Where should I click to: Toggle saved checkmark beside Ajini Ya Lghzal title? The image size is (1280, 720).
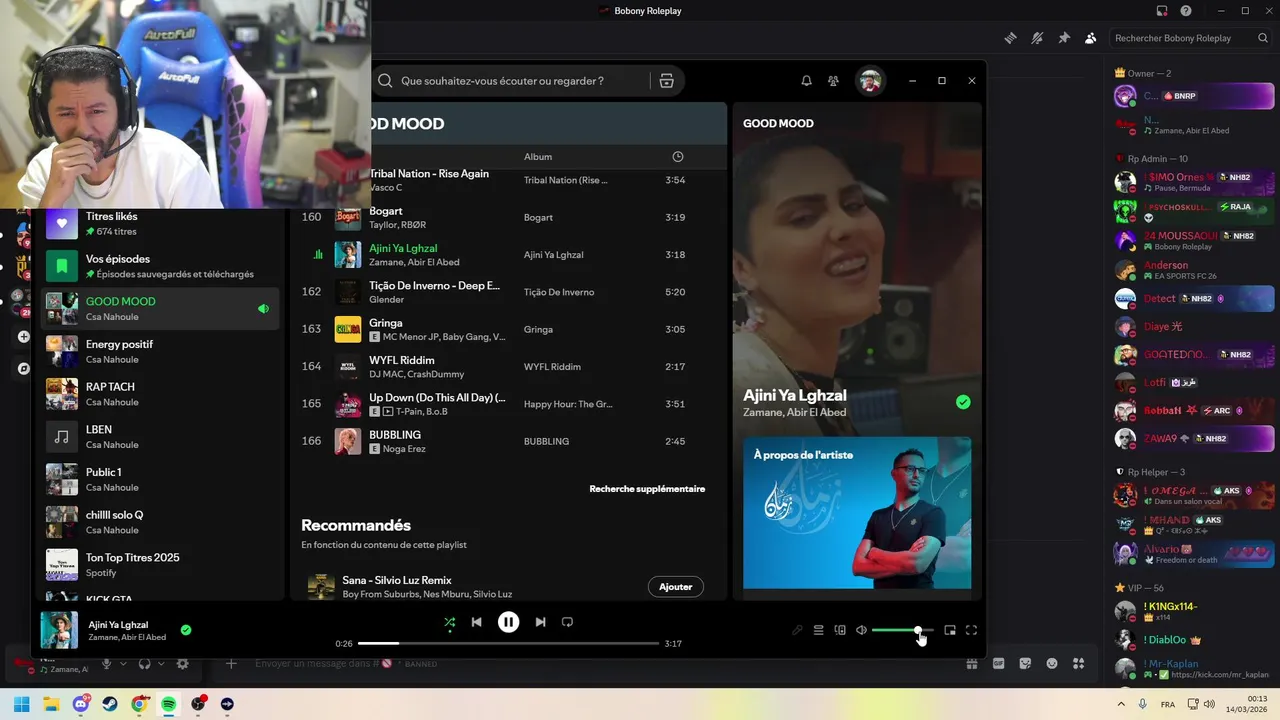[x=963, y=402]
